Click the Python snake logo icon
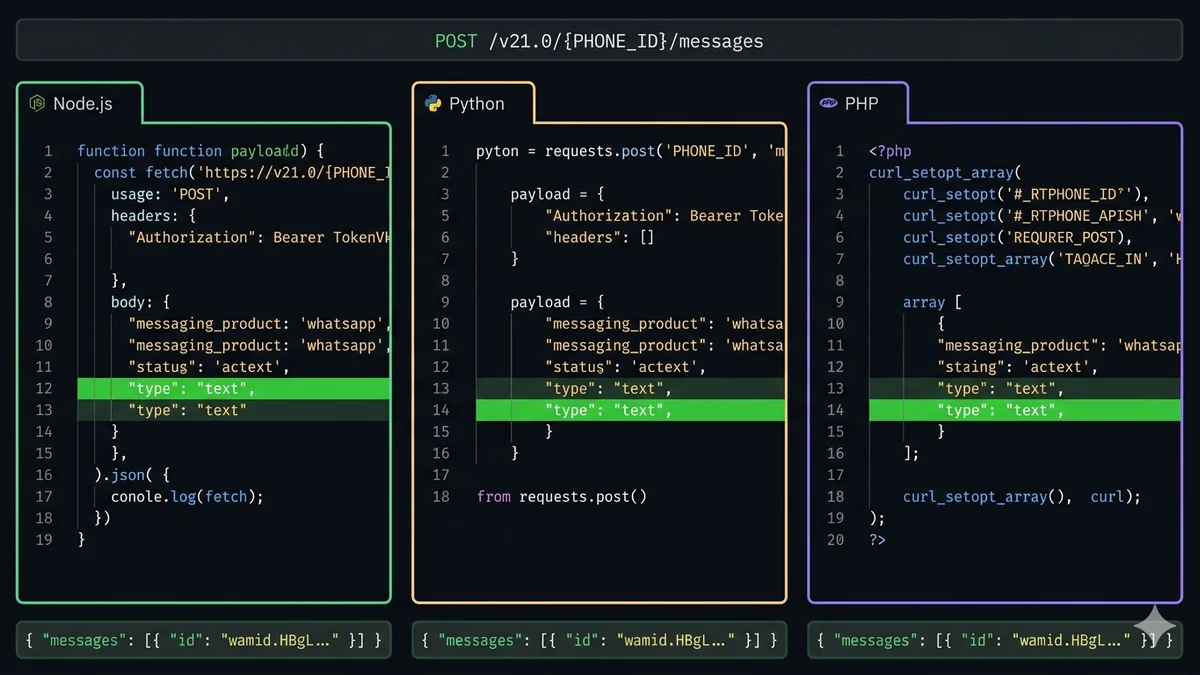Viewport: 1200px width, 675px height. (x=433, y=103)
